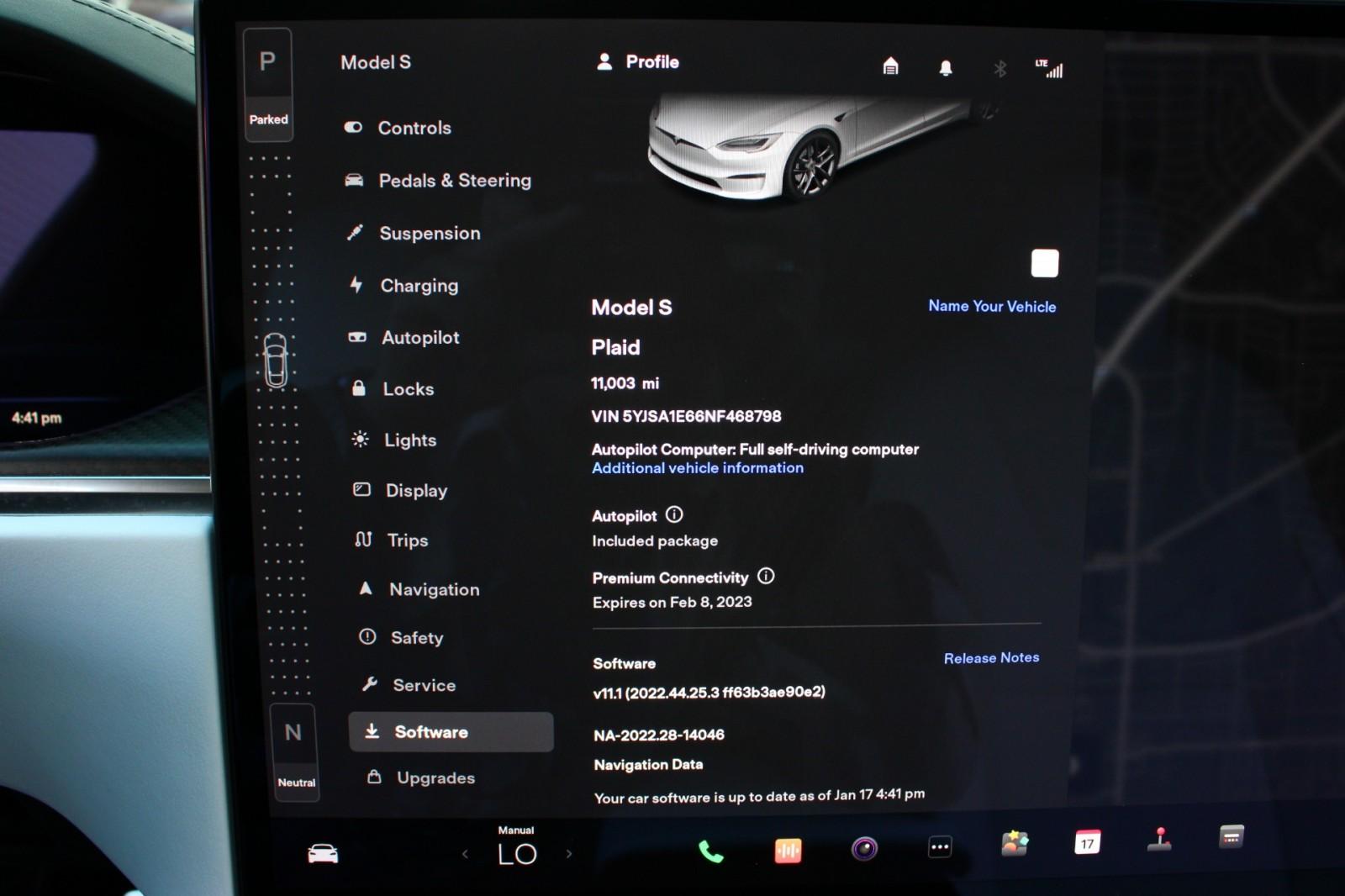Open Release Notes link
1345x896 pixels.
(991, 657)
